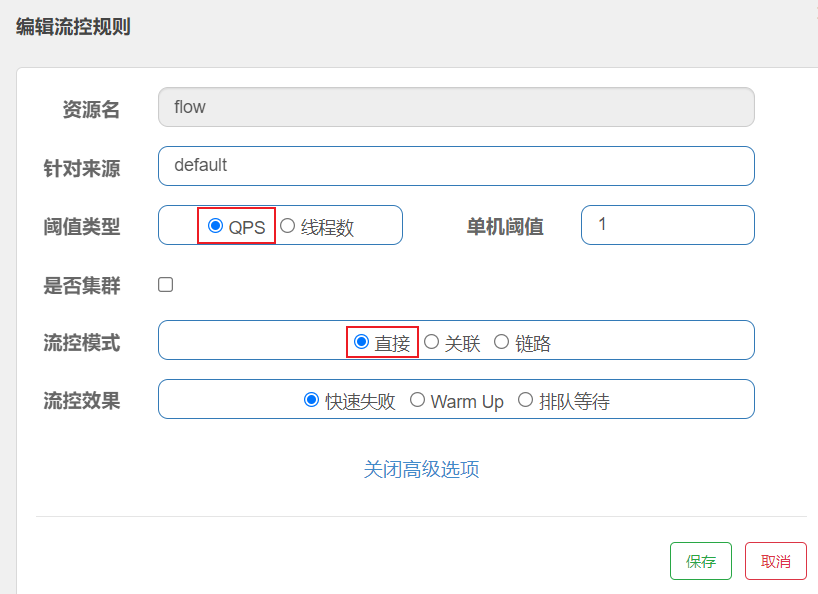This screenshot has width=818, height=594.
Task: Choose 直接 flow control mode
Action: point(362,342)
